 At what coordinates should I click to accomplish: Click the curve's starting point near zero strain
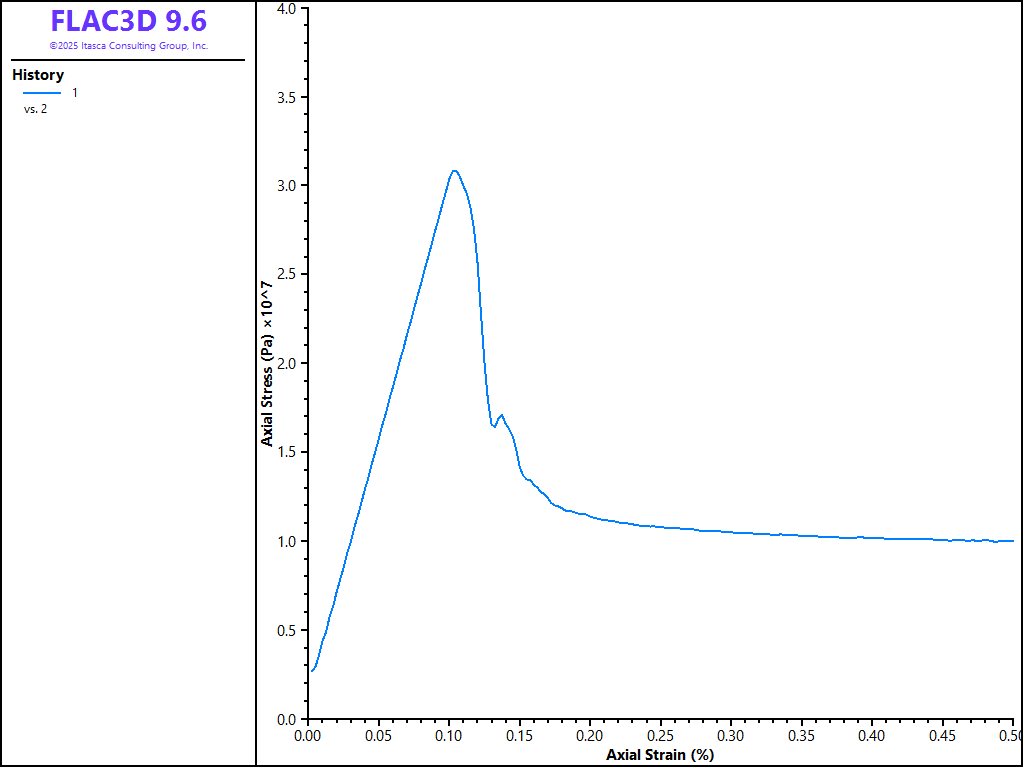[311, 670]
